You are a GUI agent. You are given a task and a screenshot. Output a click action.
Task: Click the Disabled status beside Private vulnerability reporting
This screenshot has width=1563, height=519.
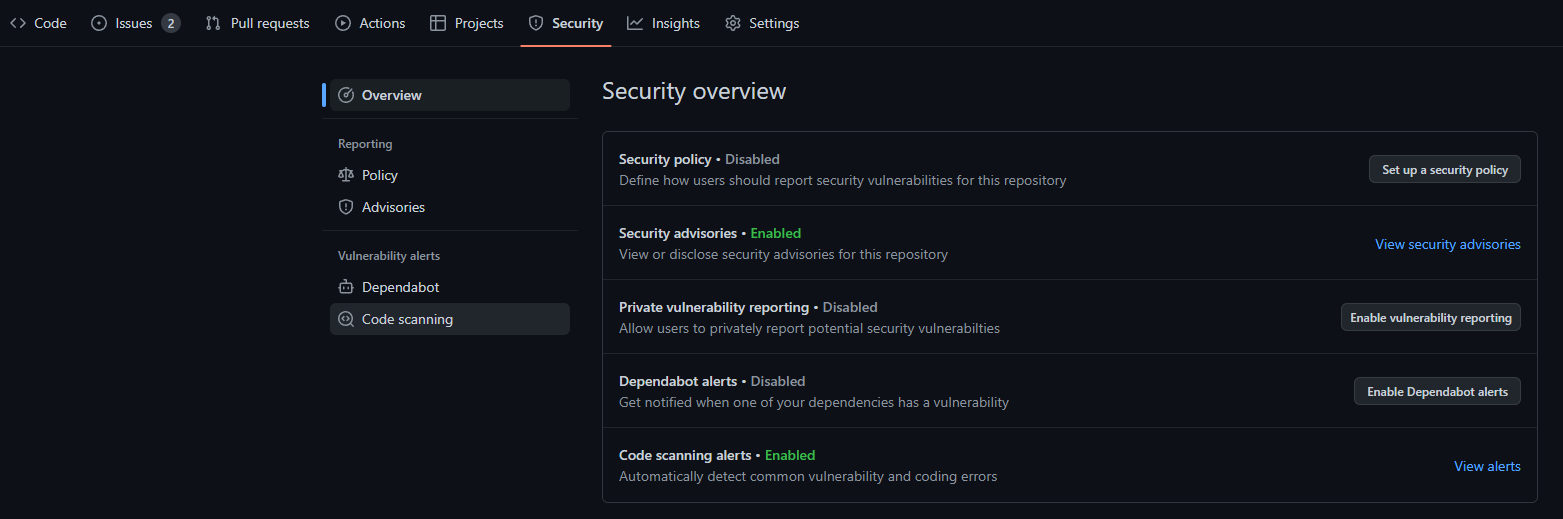(850, 307)
